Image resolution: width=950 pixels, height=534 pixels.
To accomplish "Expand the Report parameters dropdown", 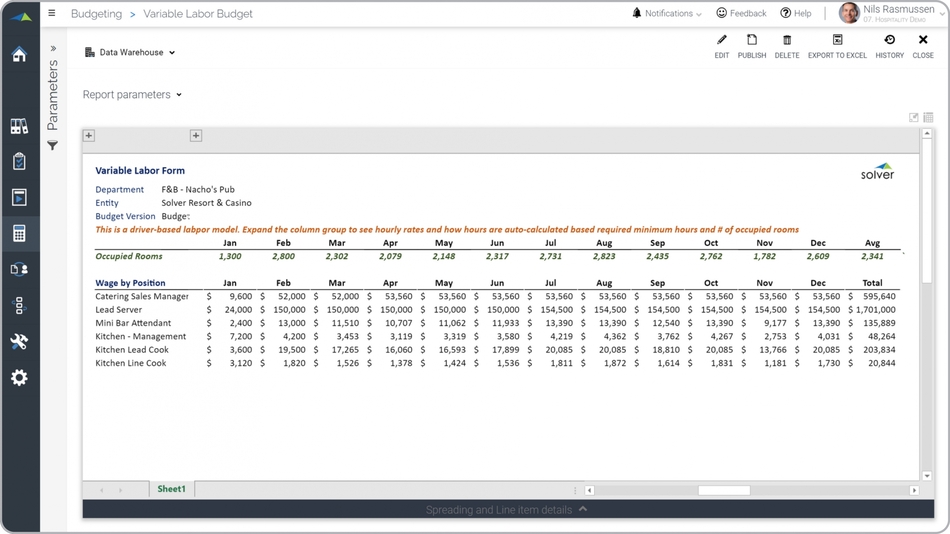I will coord(132,95).
